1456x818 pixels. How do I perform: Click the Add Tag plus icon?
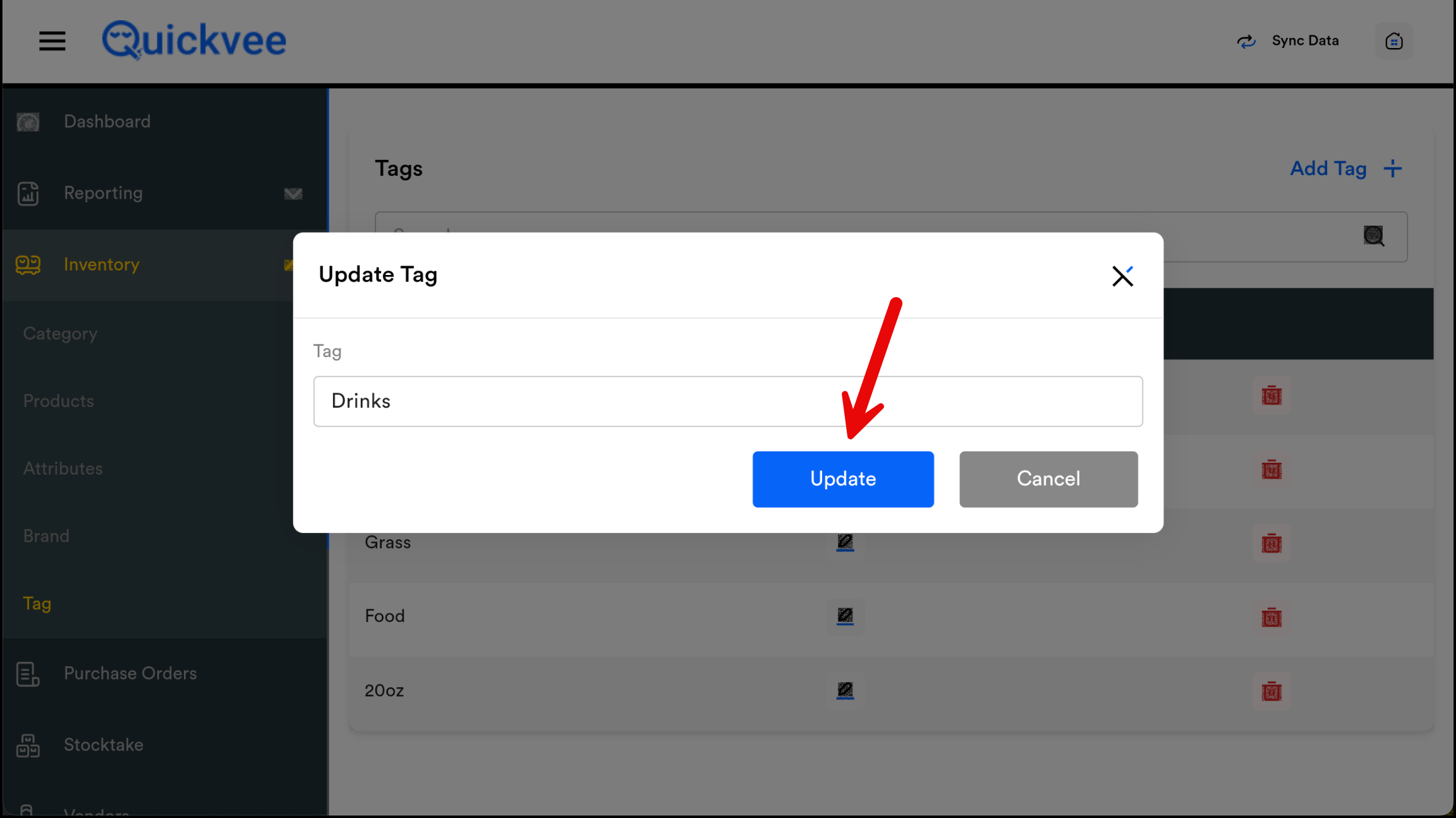(x=1392, y=169)
